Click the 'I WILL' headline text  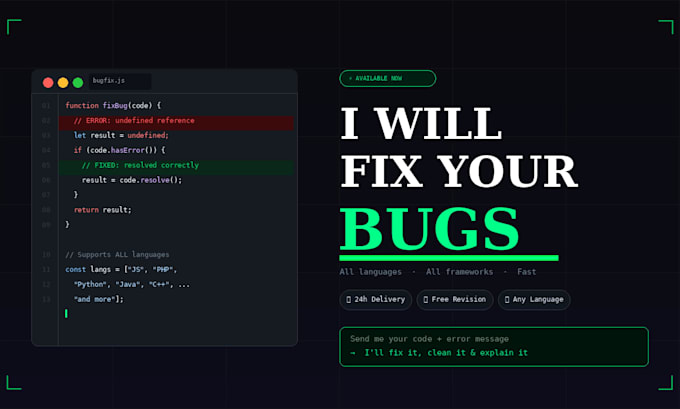click(421, 124)
